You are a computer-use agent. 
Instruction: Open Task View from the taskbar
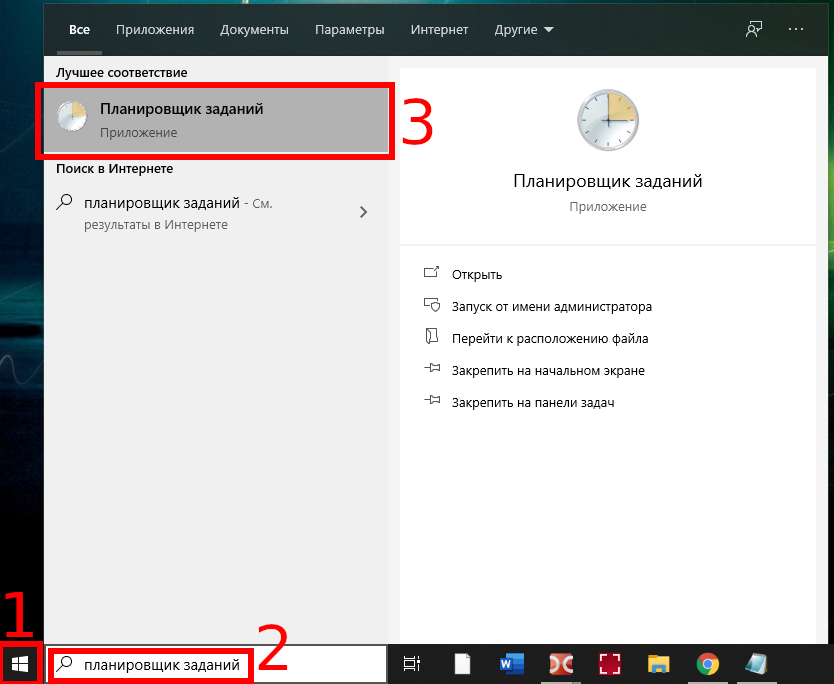coord(411,664)
